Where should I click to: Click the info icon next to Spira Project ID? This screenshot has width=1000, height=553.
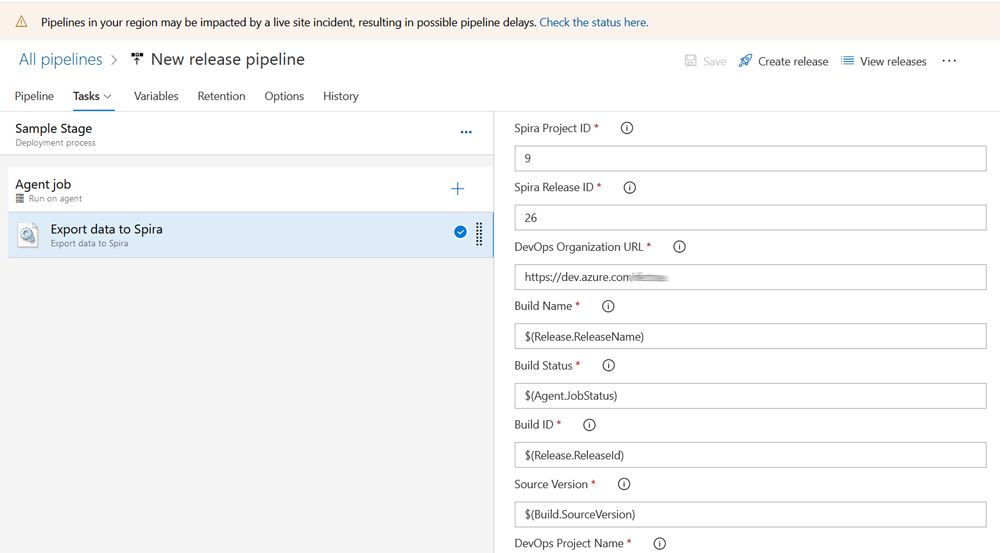click(627, 128)
